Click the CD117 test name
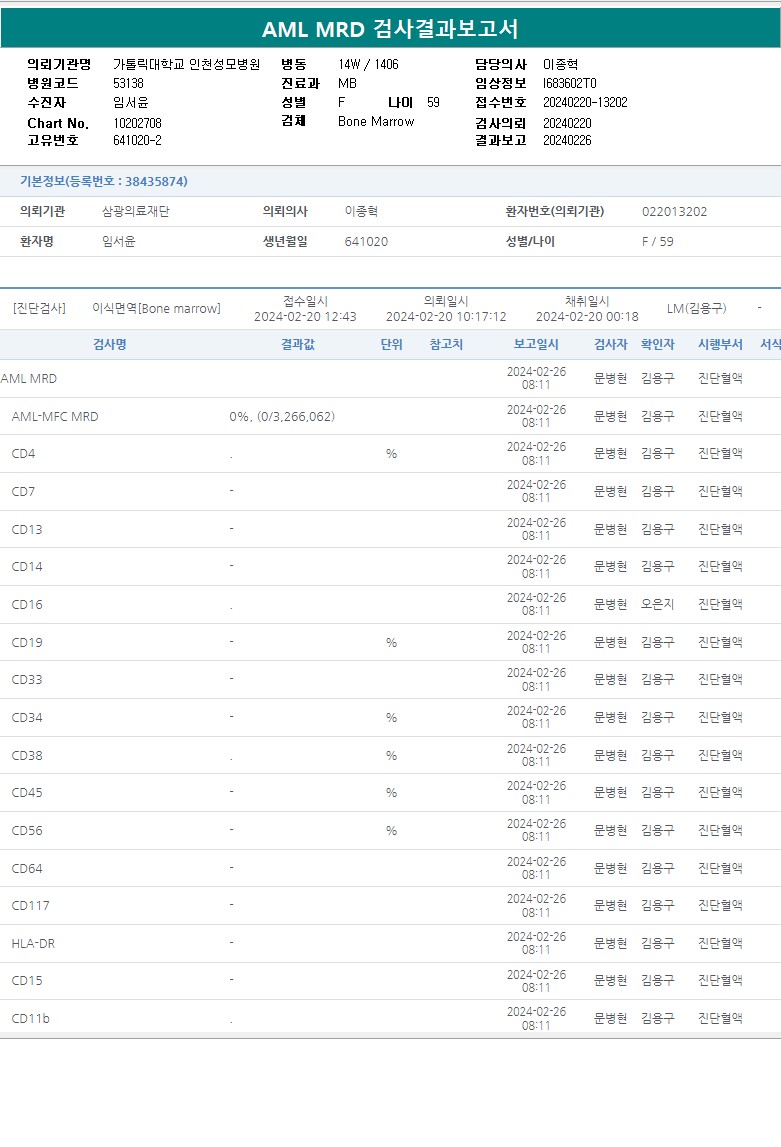 (x=30, y=905)
